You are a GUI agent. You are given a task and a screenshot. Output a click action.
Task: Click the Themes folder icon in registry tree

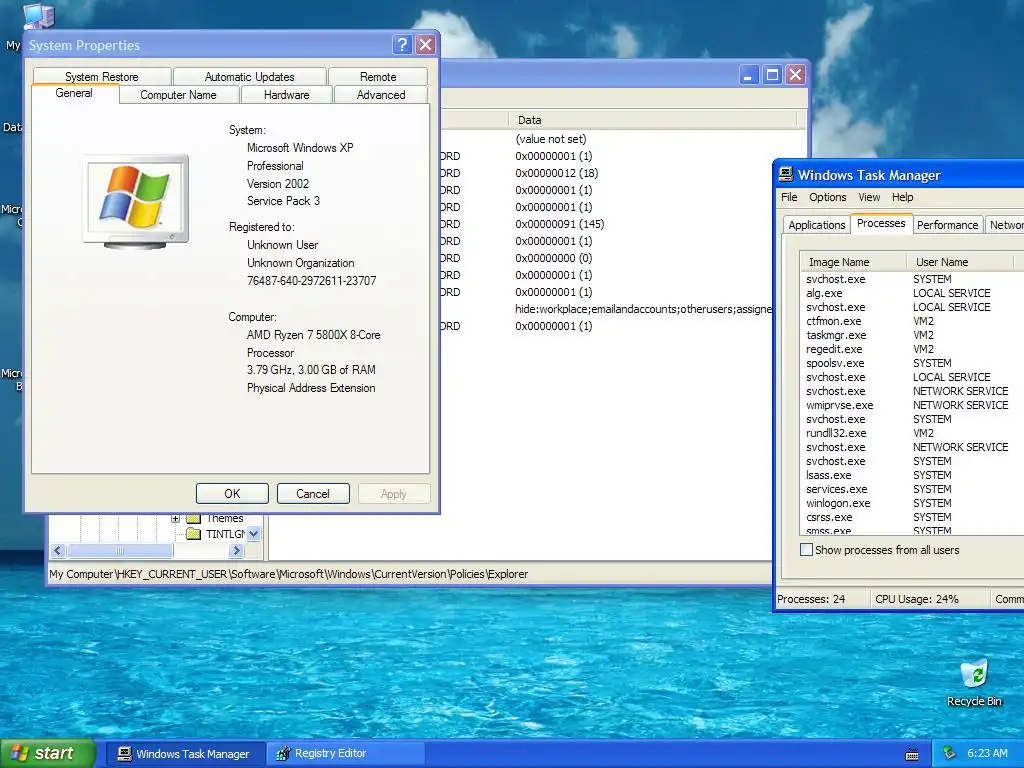point(193,519)
